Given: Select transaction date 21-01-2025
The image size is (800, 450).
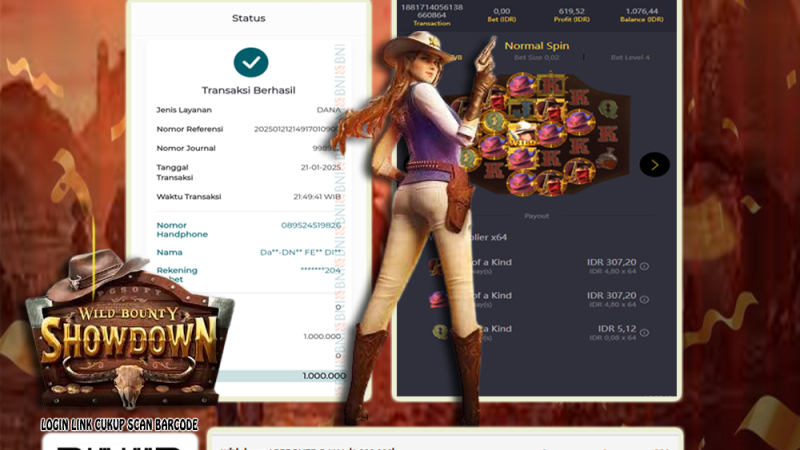Looking at the screenshot, I should coord(320,167).
